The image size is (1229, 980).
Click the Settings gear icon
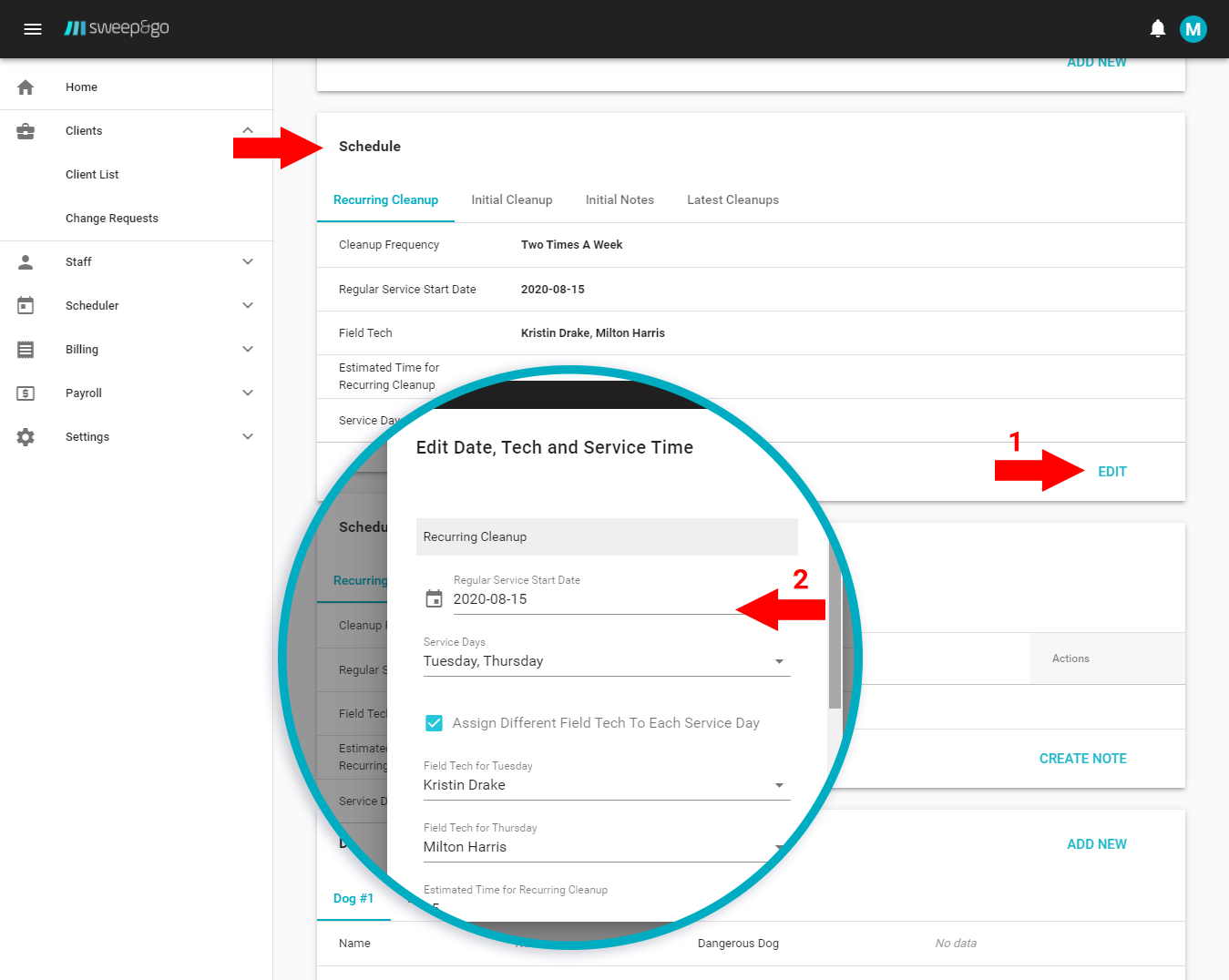click(26, 437)
